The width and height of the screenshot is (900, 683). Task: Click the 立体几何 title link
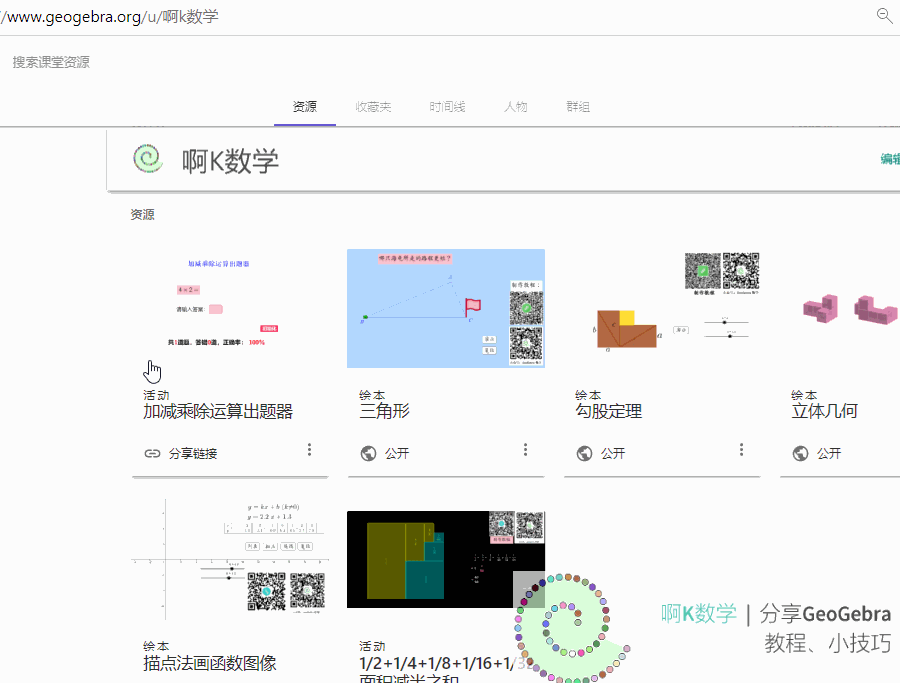point(824,412)
